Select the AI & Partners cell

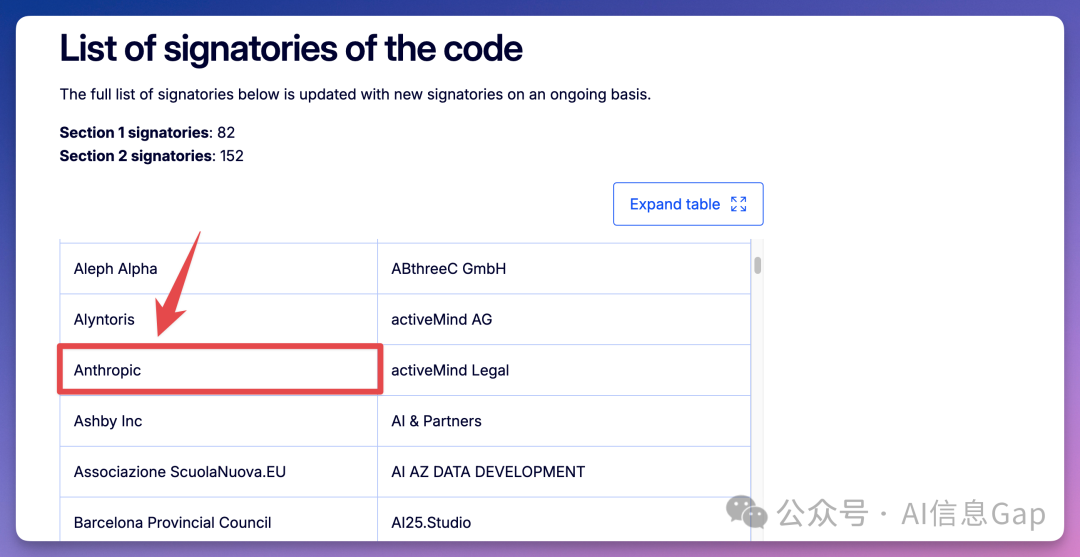564,421
